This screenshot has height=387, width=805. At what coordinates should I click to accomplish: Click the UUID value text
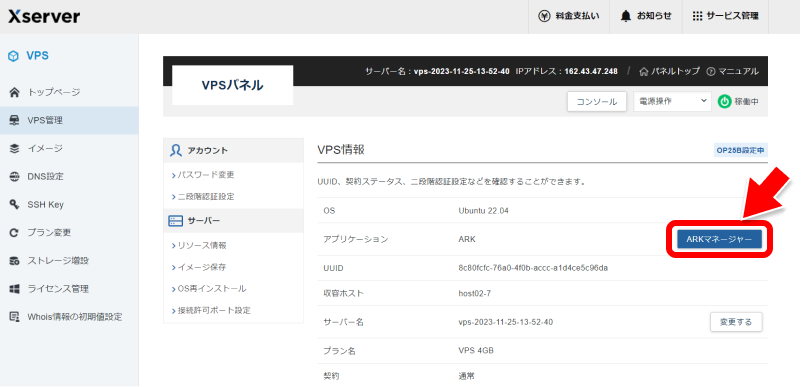[x=533, y=268]
